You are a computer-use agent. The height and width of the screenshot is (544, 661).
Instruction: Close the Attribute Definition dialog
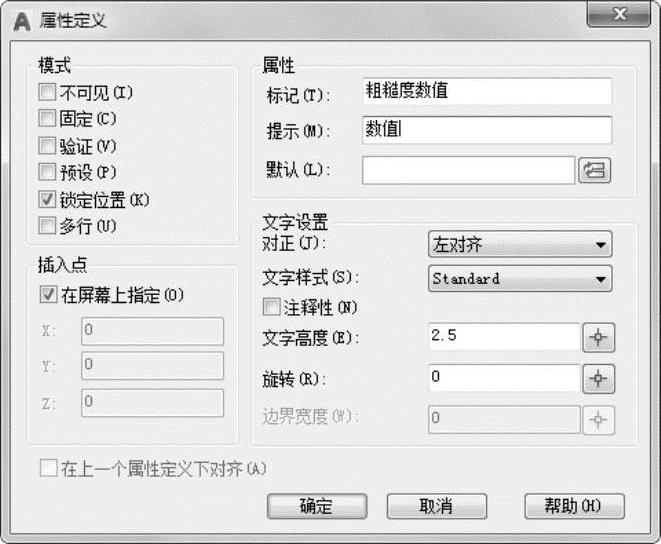615,14
